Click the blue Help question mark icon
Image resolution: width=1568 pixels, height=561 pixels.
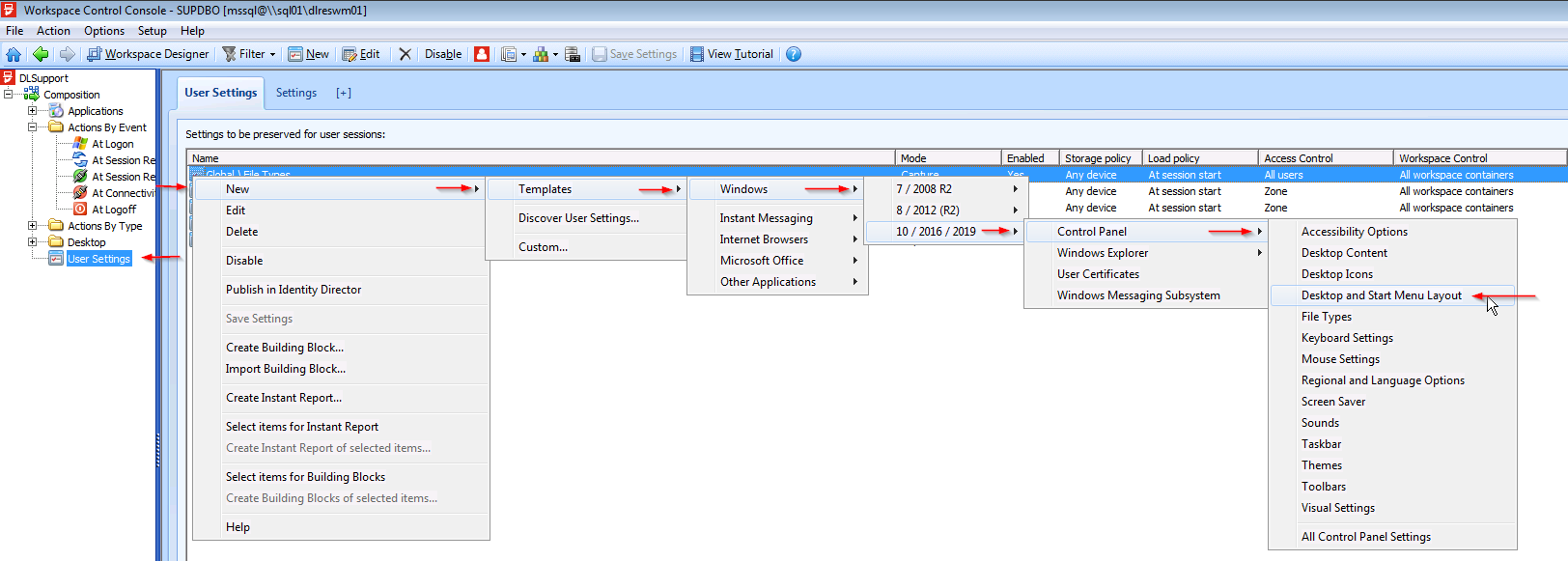coord(793,54)
